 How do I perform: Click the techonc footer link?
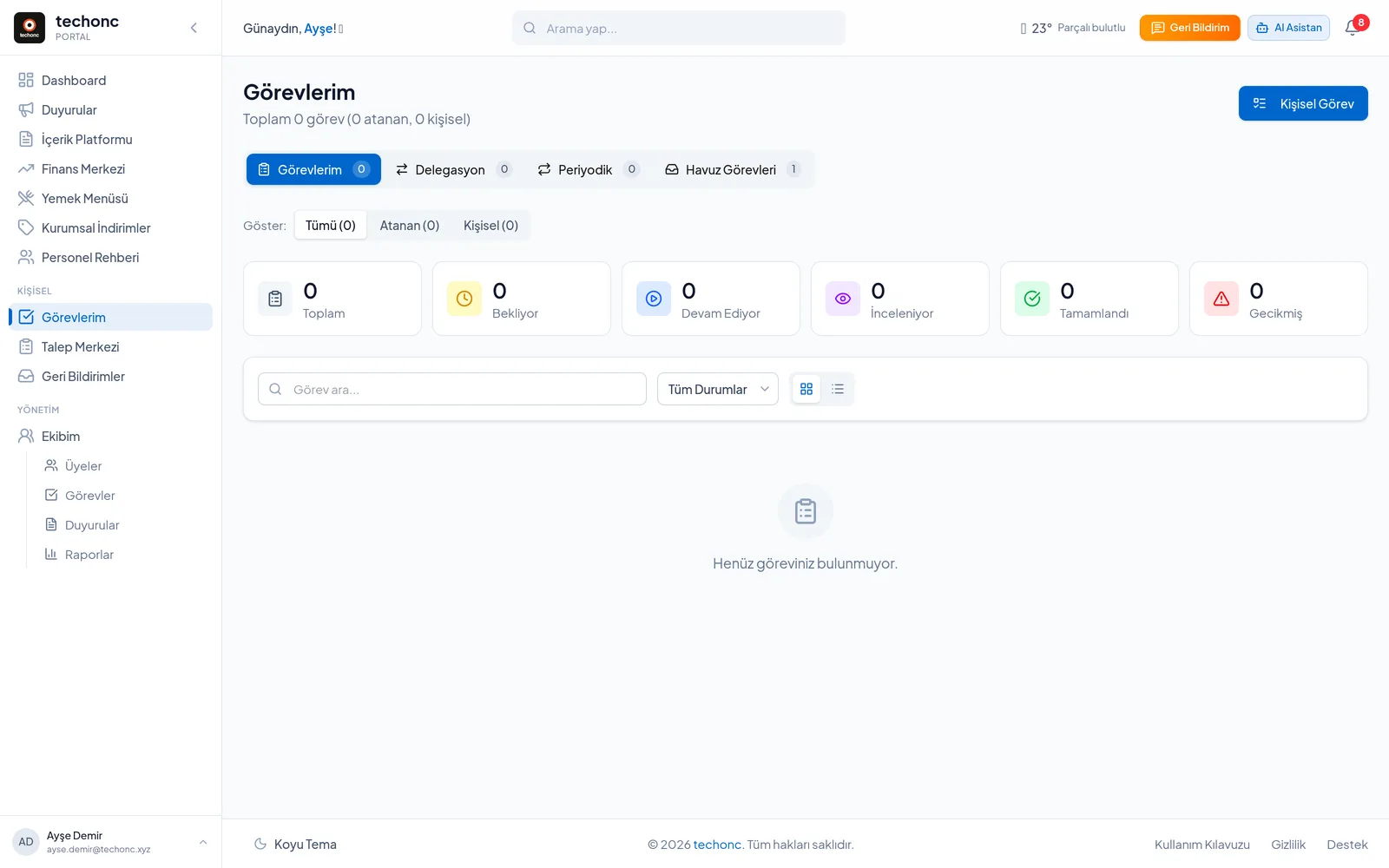pyautogui.click(x=717, y=845)
